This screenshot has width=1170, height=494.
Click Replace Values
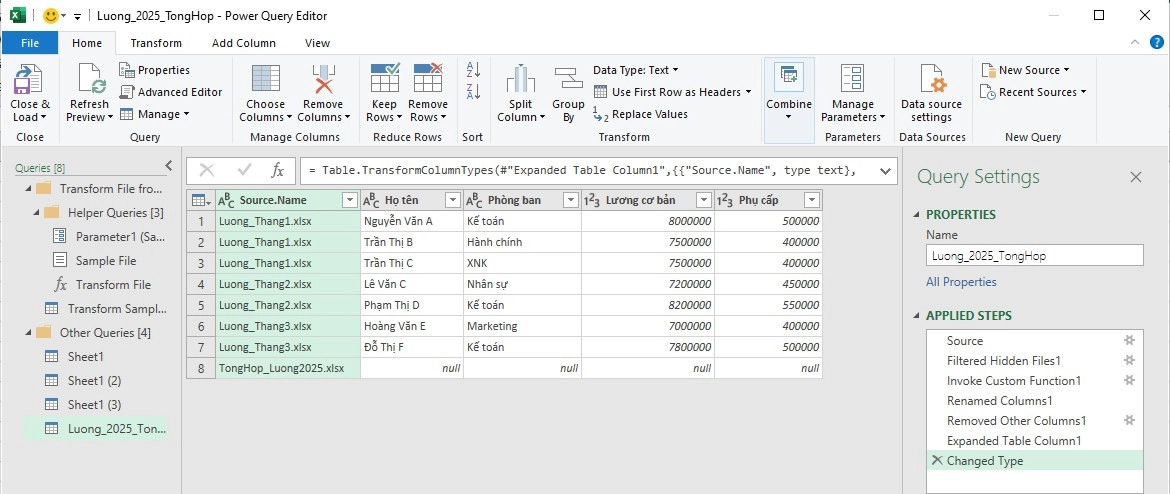coord(640,114)
